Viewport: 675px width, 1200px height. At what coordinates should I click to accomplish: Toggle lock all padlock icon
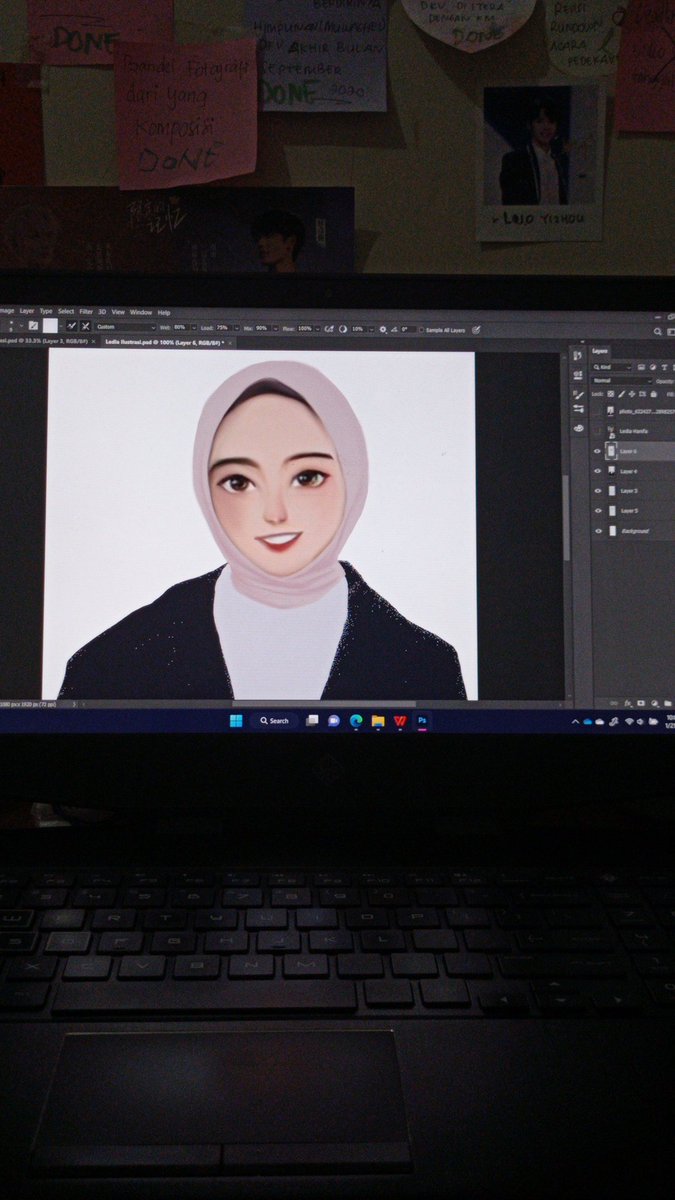click(653, 394)
